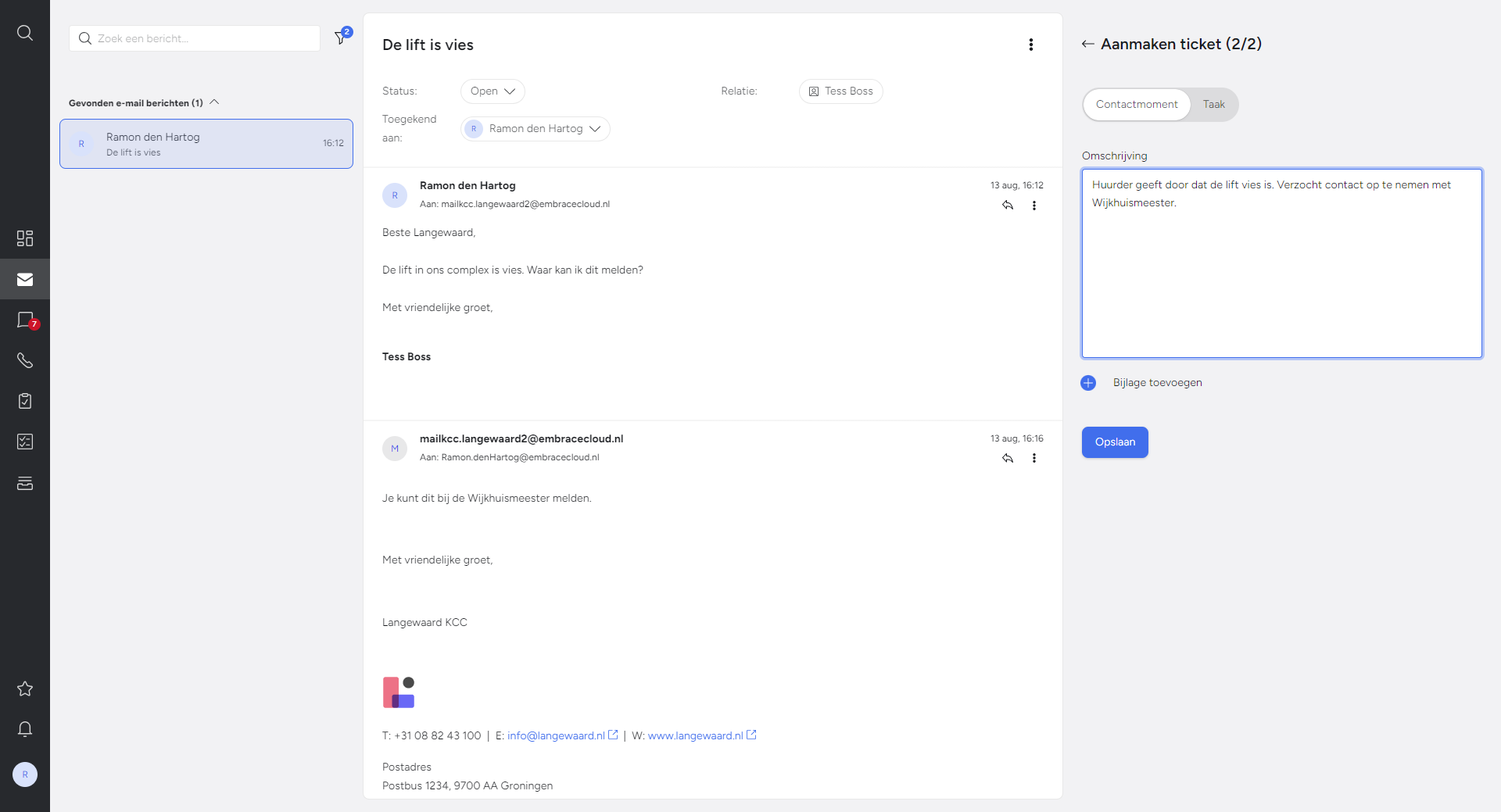Expand the Status Open dropdown
Screen dimensions: 1501x812
tap(493, 91)
